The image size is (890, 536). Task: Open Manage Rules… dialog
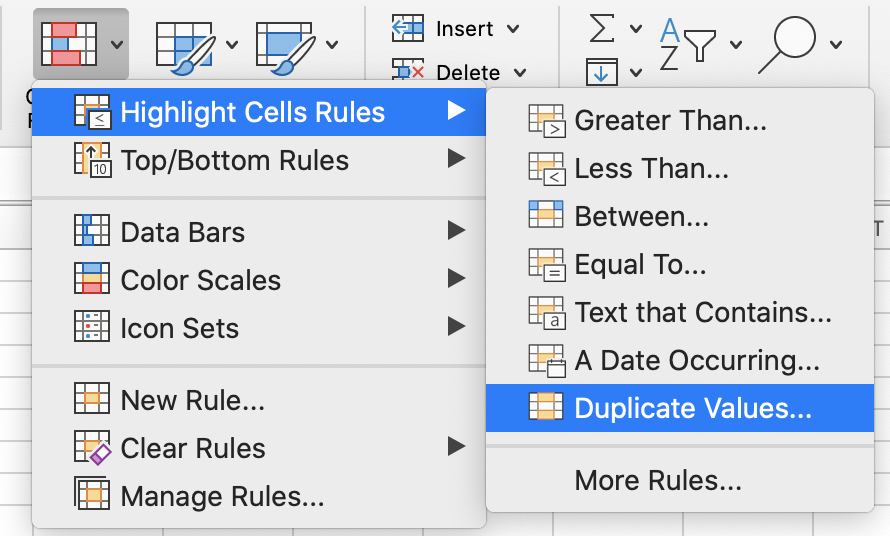[x=259, y=496]
